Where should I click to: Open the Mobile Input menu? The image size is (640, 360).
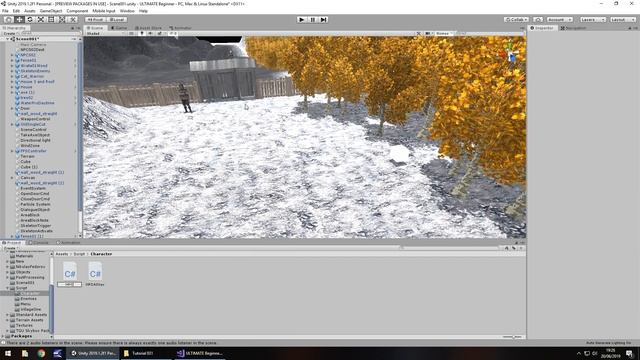pos(104,11)
